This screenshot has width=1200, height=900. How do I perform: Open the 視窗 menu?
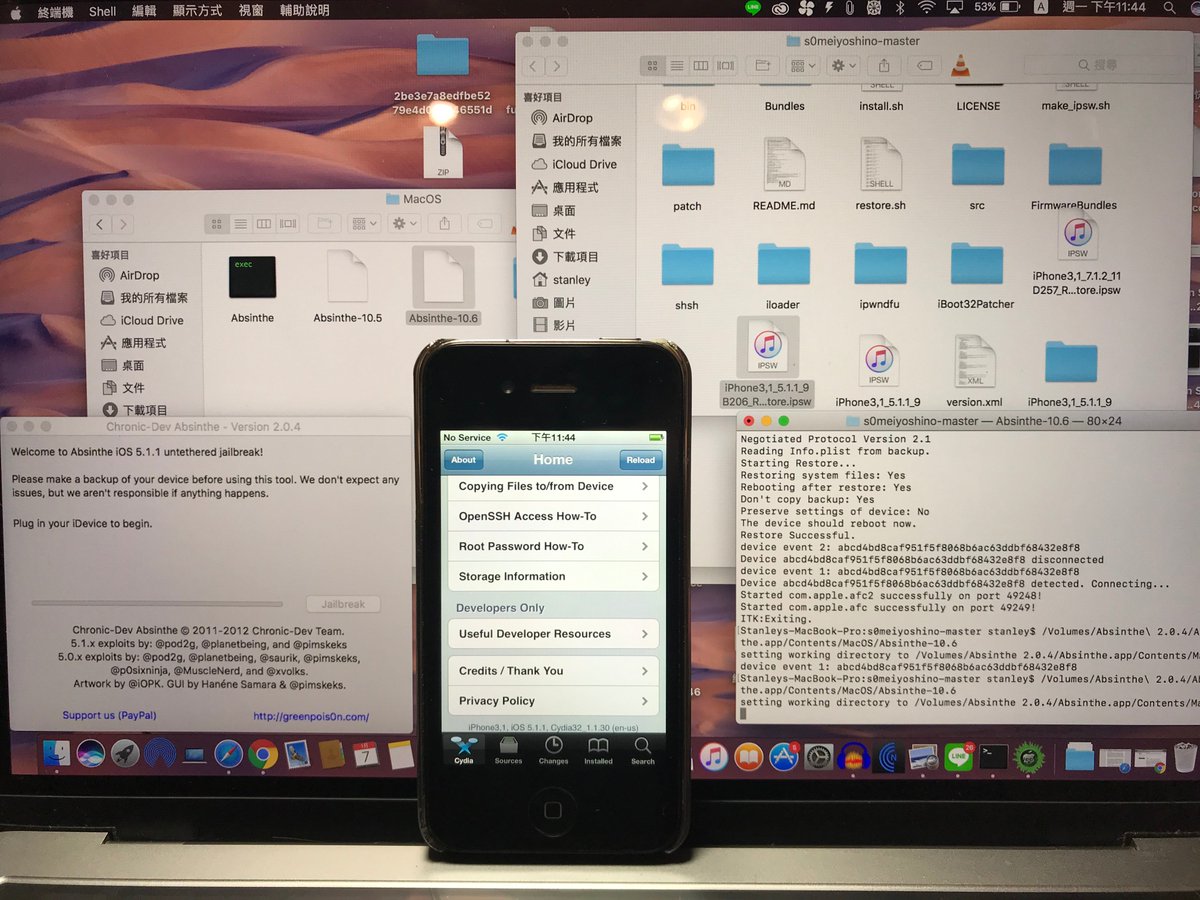pos(251,11)
